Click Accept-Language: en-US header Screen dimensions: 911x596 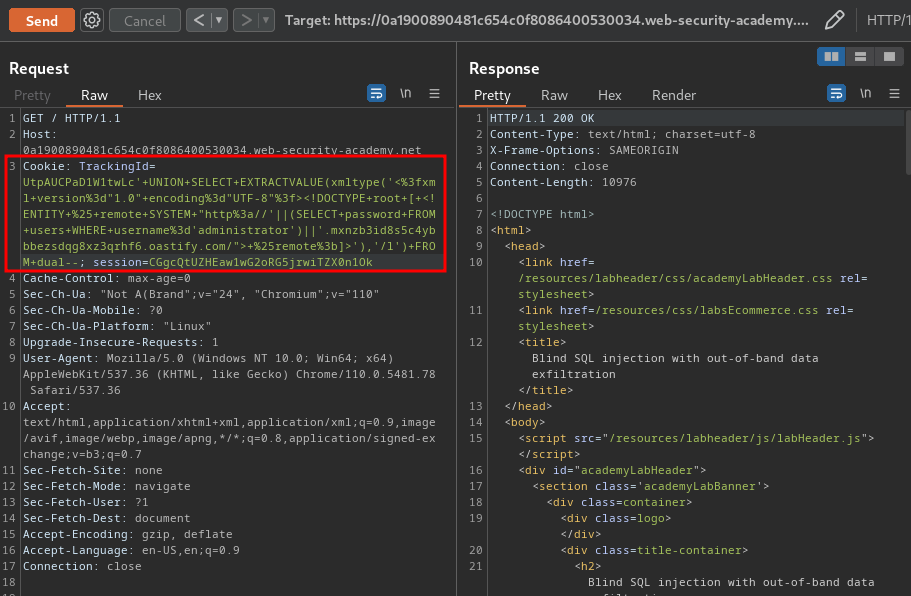click(x=131, y=550)
